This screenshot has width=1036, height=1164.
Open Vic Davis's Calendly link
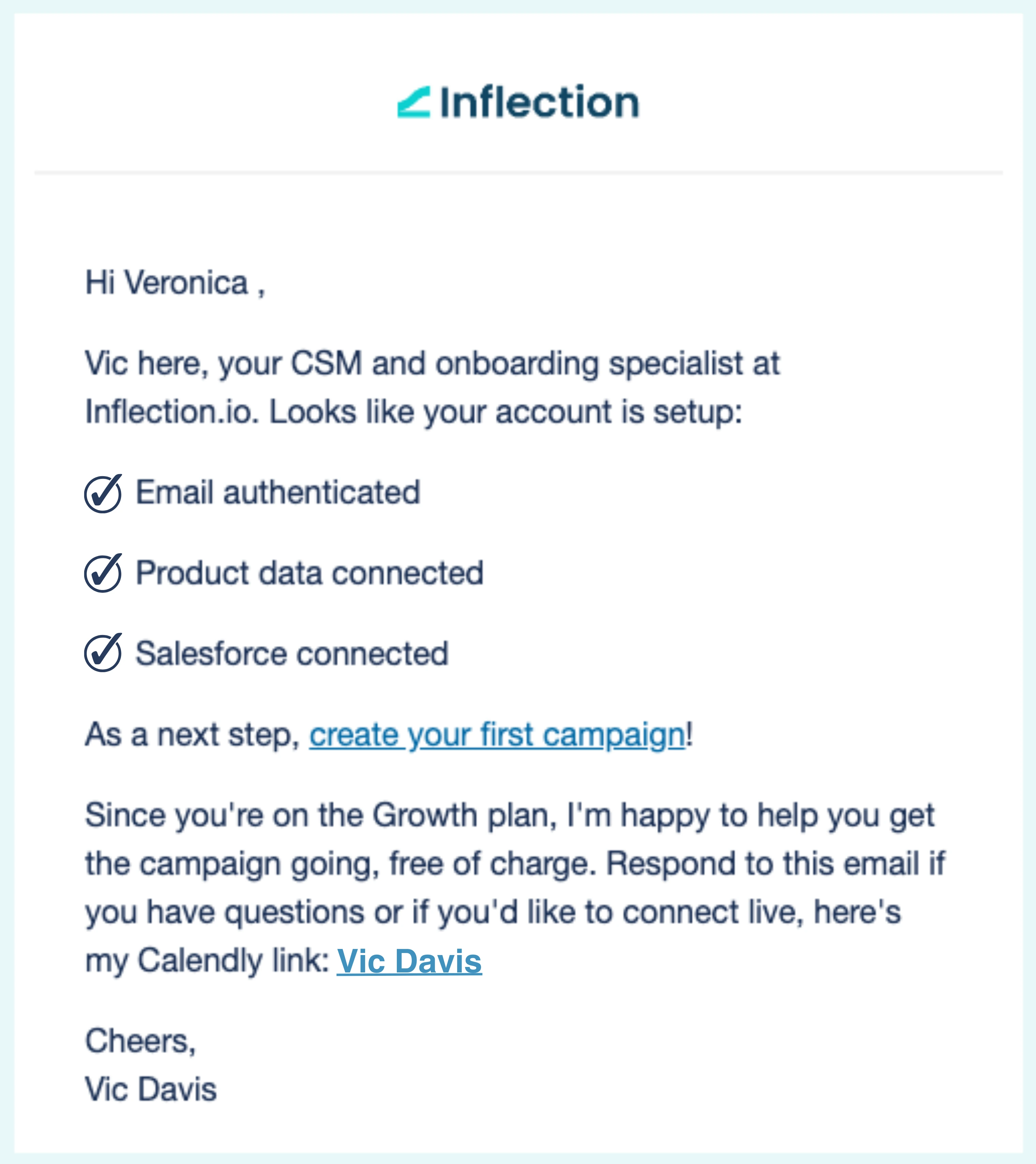pyautogui.click(x=409, y=961)
